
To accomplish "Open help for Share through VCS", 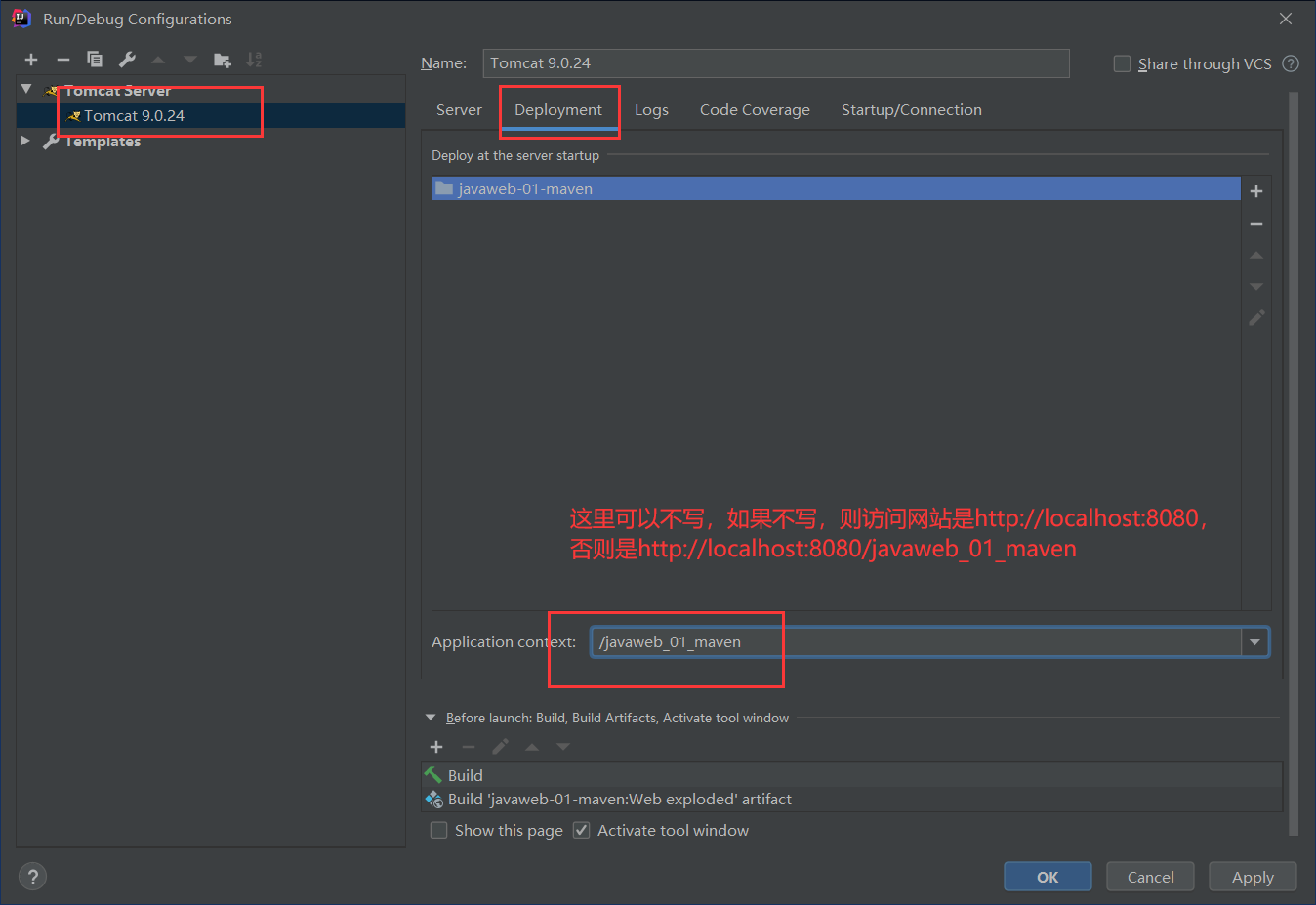I will click(1291, 63).
